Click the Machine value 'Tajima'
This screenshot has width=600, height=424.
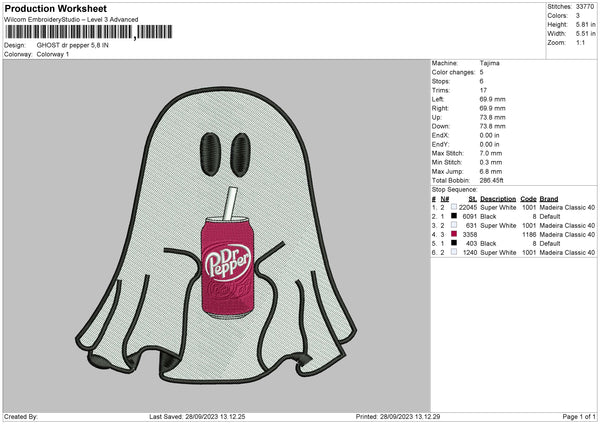coord(489,63)
